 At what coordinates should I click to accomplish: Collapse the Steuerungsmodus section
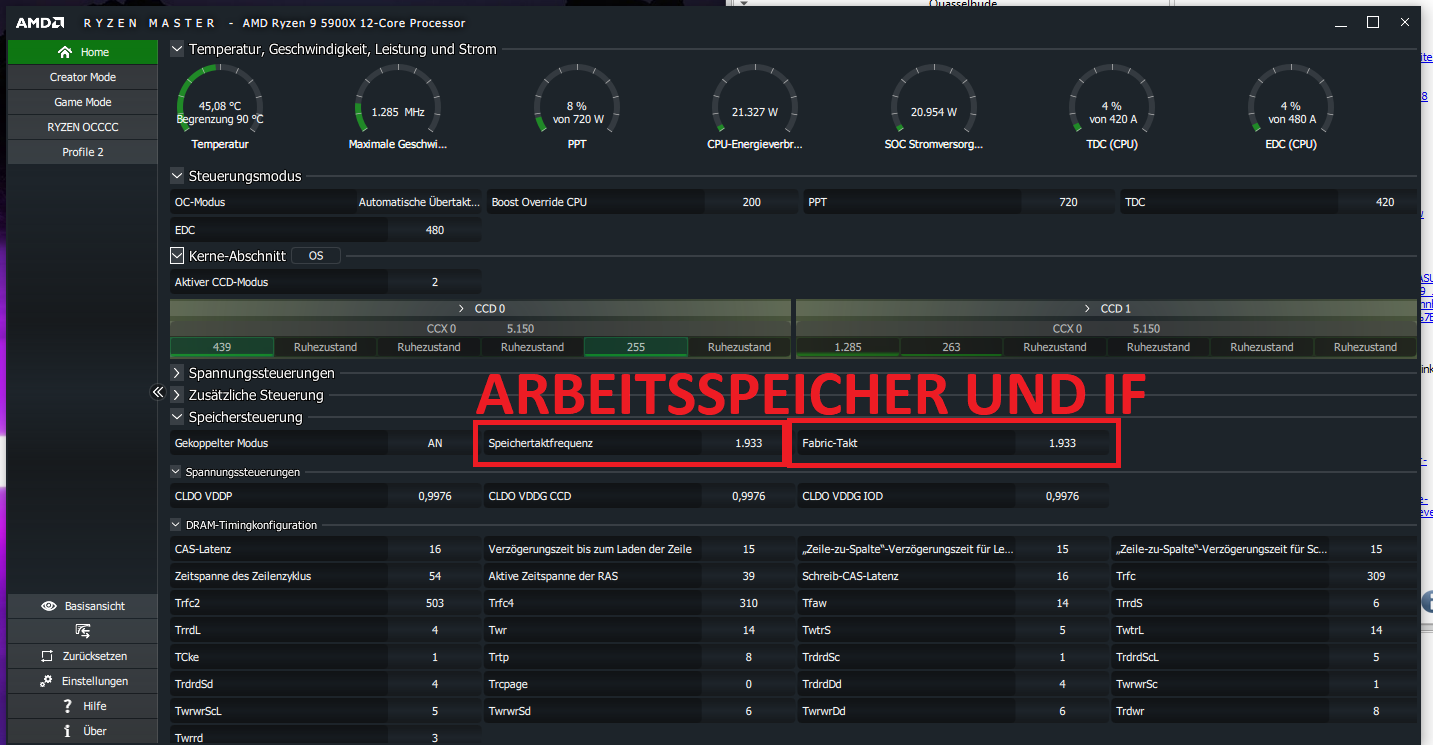click(x=177, y=176)
